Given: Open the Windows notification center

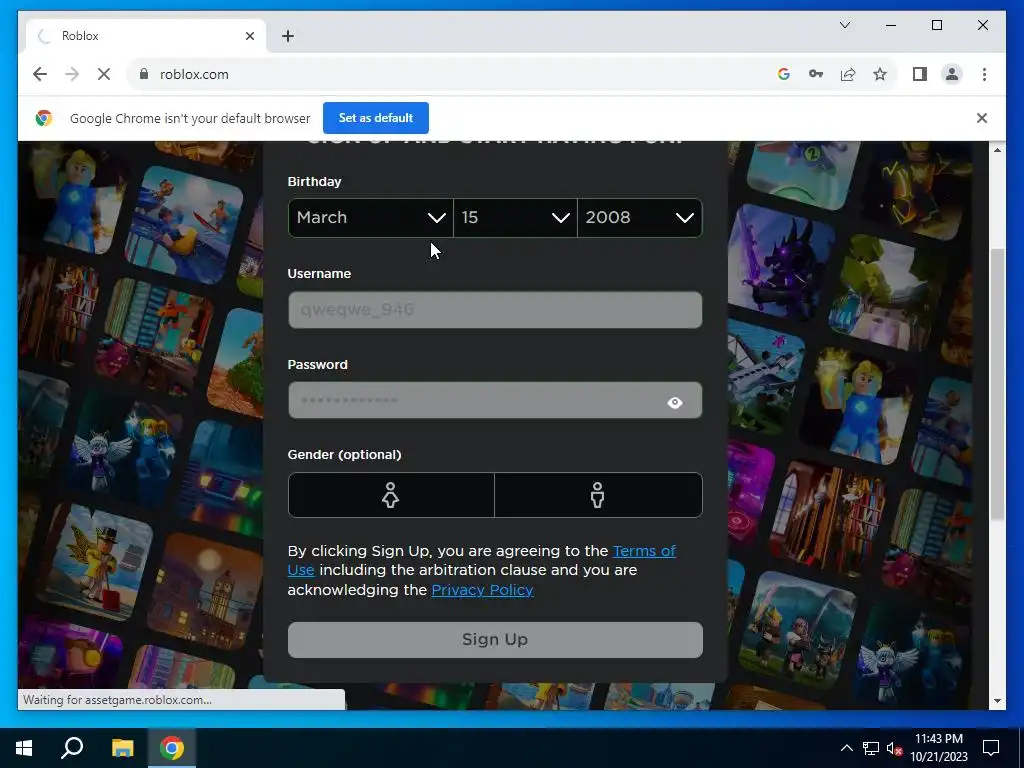Looking at the screenshot, I should tap(991, 748).
